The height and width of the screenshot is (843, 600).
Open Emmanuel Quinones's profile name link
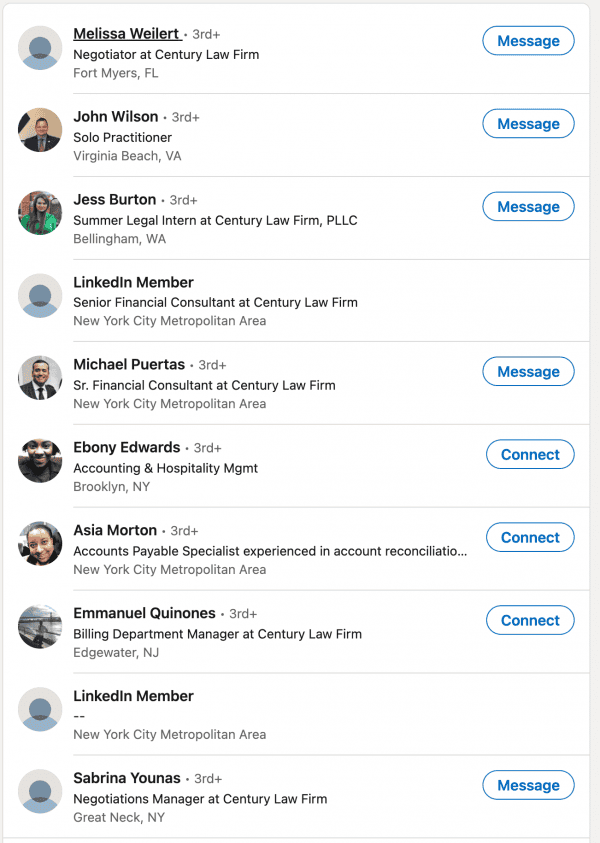pyautogui.click(x=144, y=613)
